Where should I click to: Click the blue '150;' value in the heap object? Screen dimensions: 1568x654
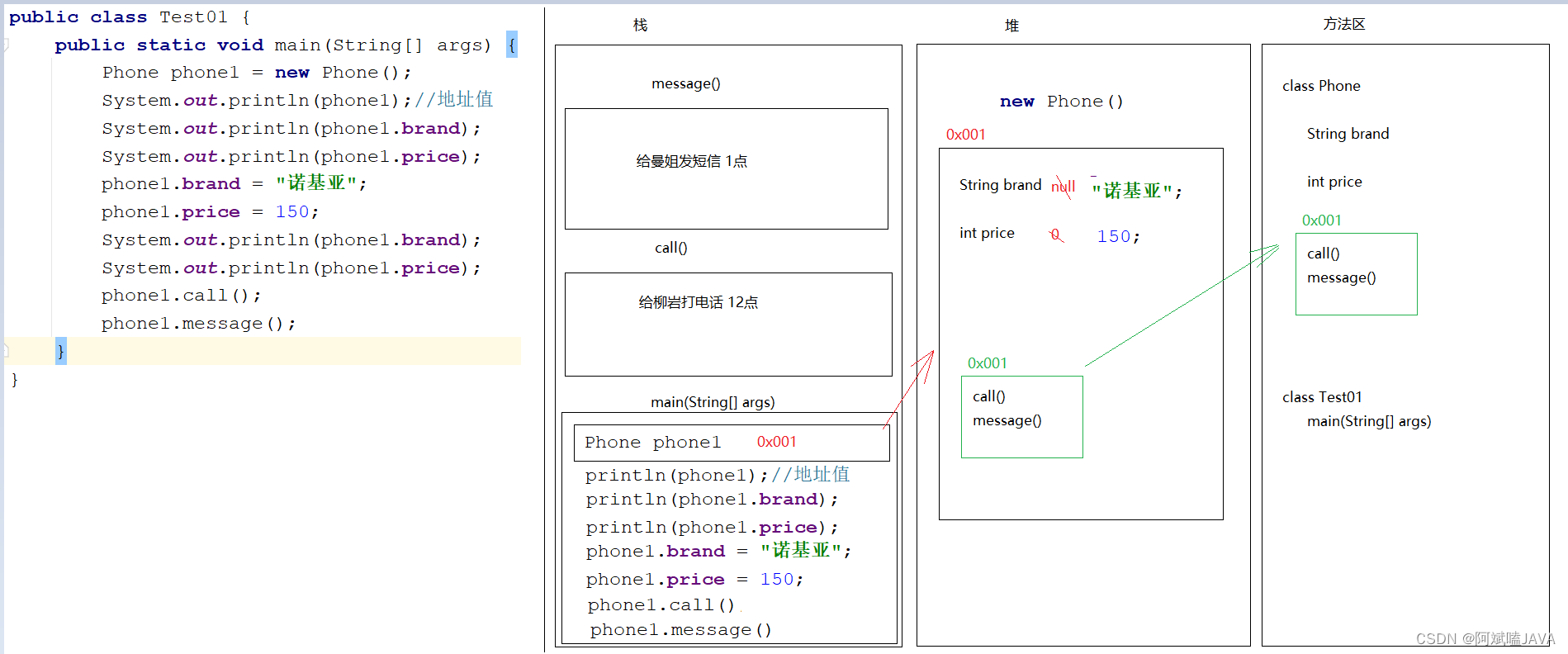(x=1118, y=237)
